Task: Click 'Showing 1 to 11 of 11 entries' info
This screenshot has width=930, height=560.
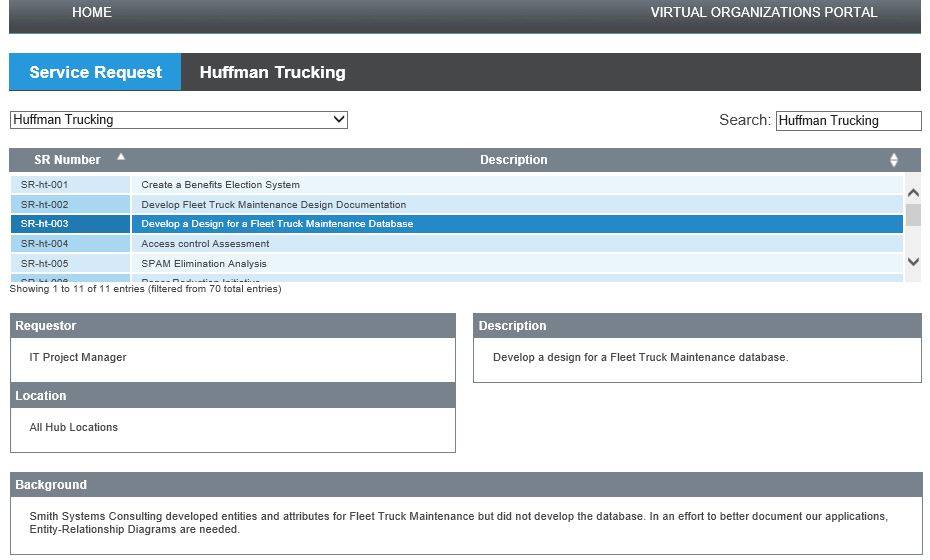Action: coord(145,289)
